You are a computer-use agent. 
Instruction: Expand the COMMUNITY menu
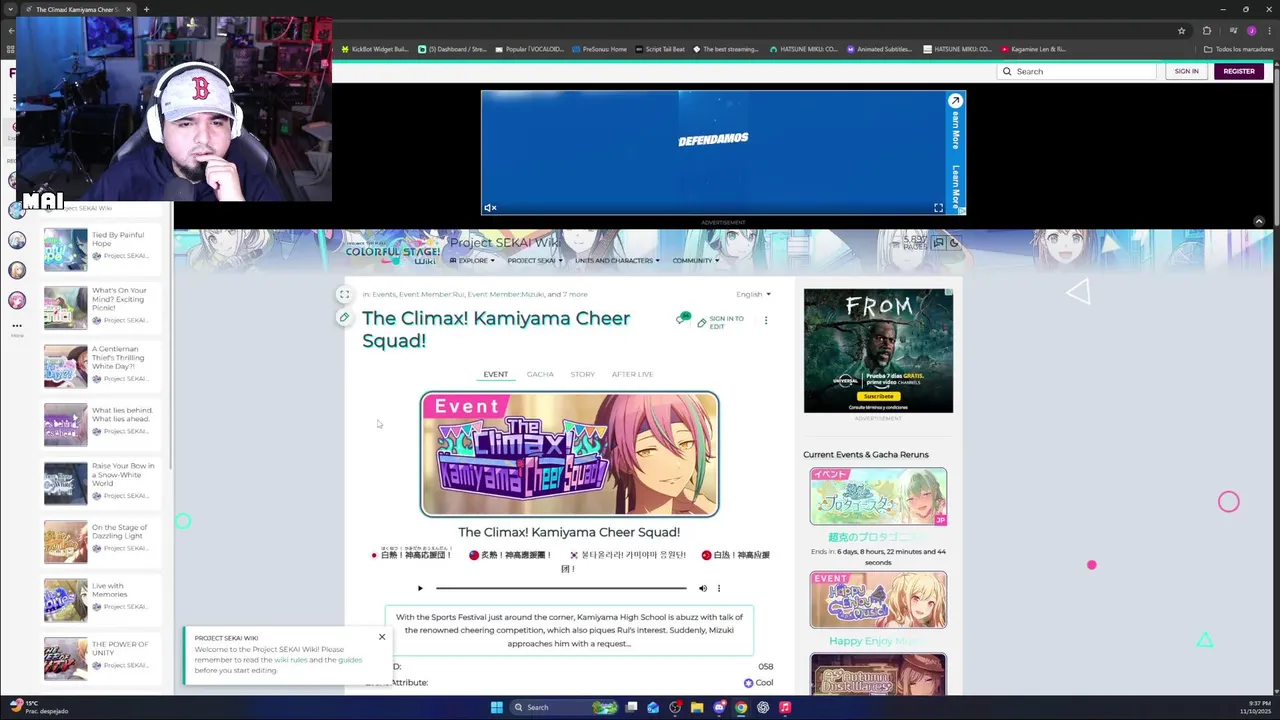[695, 261]
